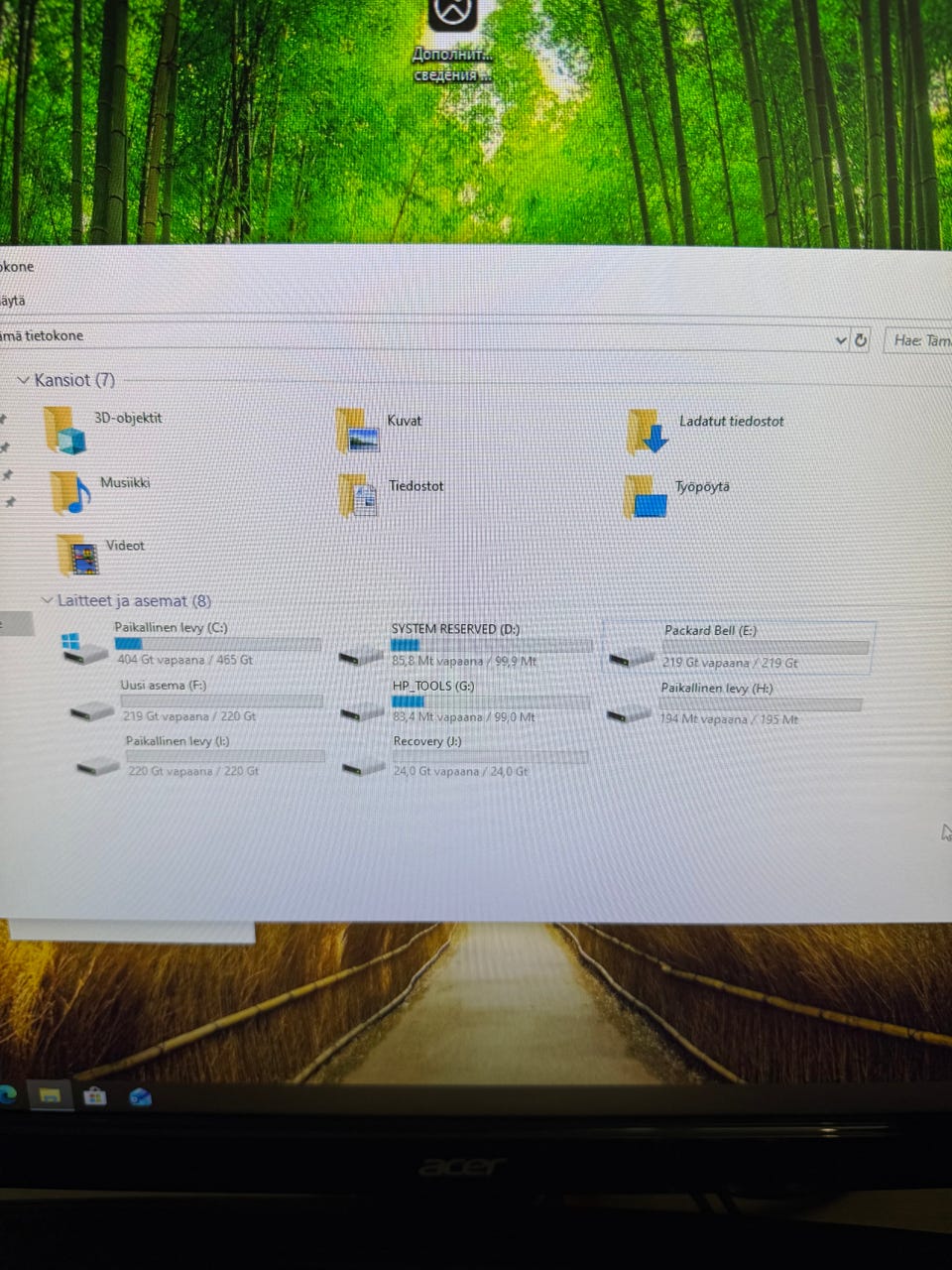
Task: Select the Tiedostot documents folder
Action: tap(358, 495)
